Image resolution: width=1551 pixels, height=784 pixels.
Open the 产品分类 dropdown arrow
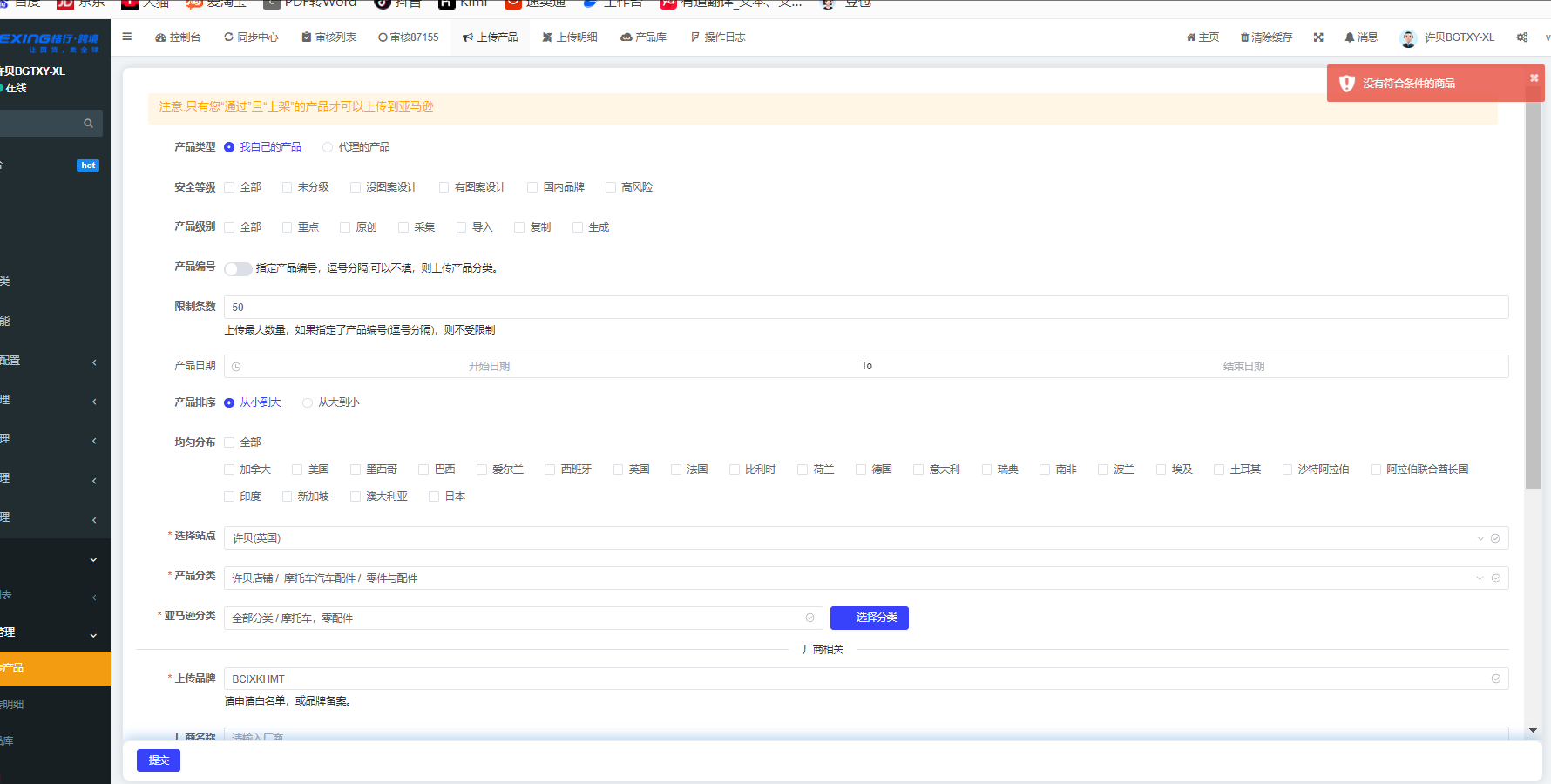(x=1480, y=578)
